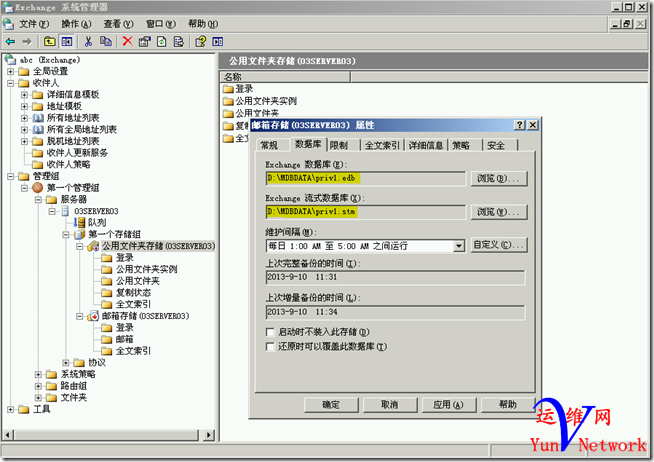This screenshot has width=654, height=462.
Task: Expand the 系统策略 tree node
Action: (x=38, y=374)
